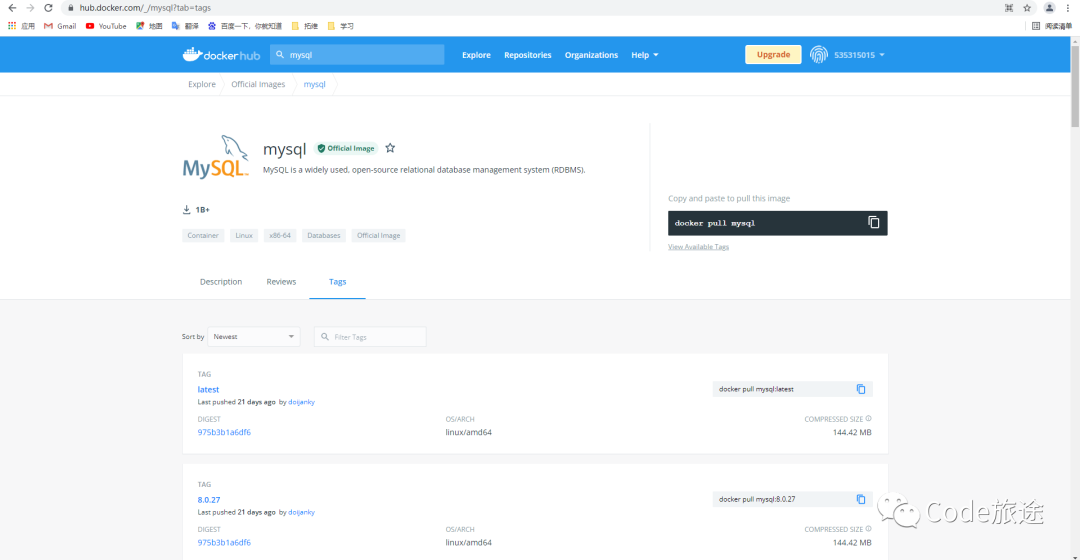1080x560 pixels.
Task: Copy the docker pull mysql command
Action: [873, 222]
